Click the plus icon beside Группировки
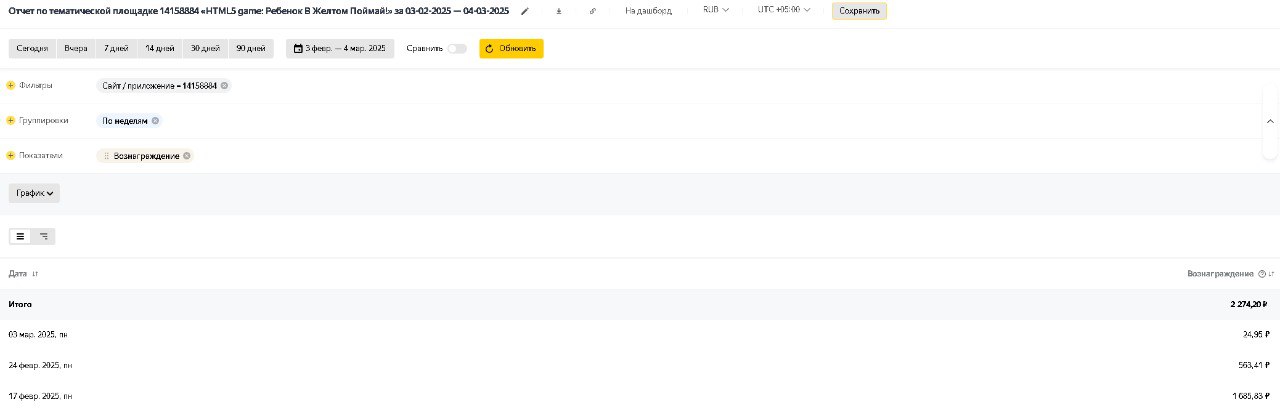 click(x=11, y=121)
